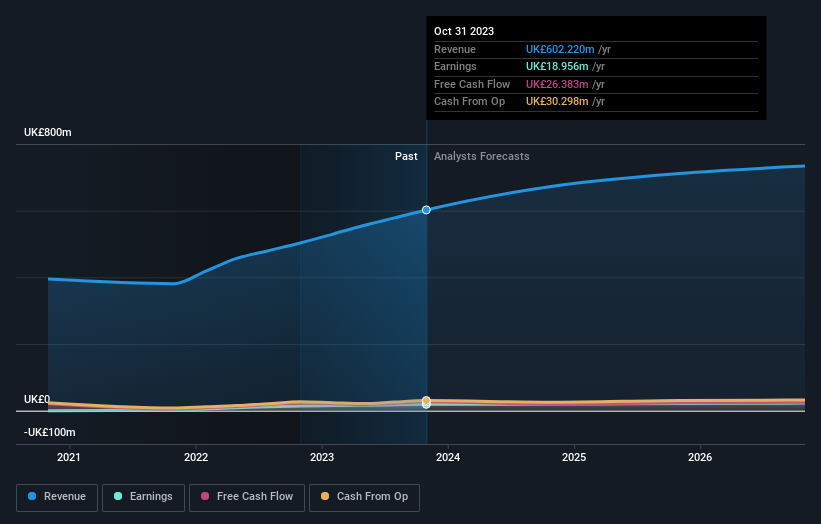The image size is (821, 524).
Task: Click the 2026 x-axis label
Action: (700, 458)
